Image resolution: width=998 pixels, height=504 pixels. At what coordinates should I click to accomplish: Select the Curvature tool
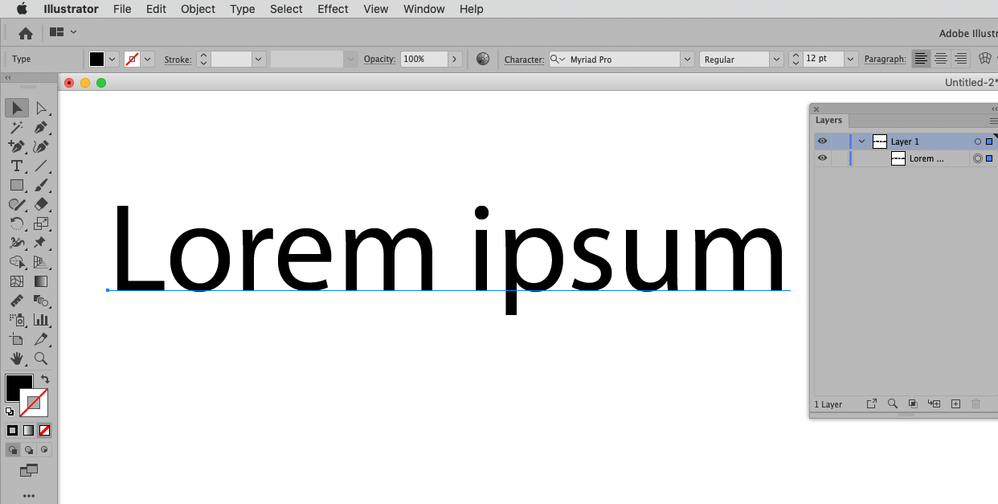(41, 147)
